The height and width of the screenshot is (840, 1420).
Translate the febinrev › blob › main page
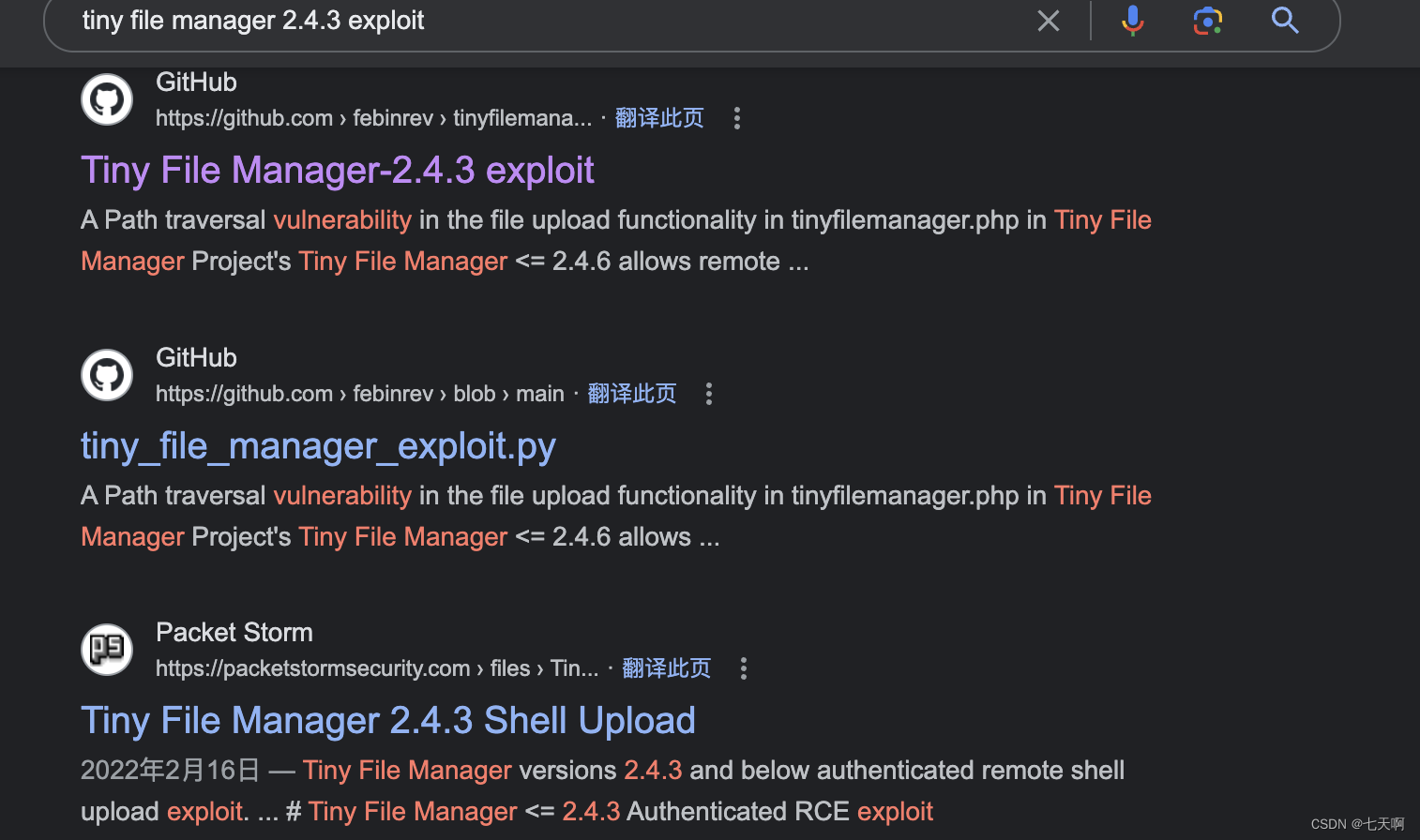pyautogui.click(x=632, y=394)
